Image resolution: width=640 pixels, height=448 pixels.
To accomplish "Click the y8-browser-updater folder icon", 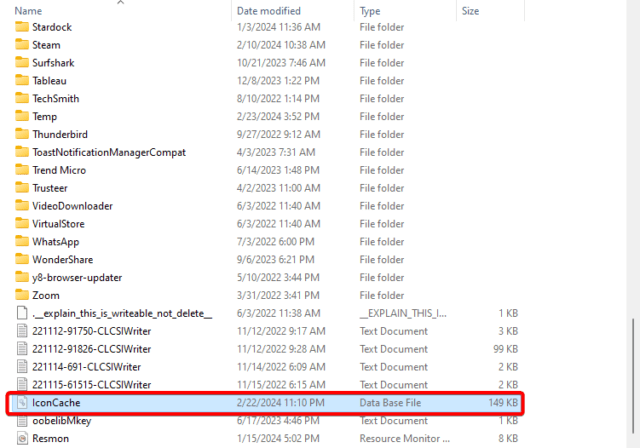I will tap(22, 277).
